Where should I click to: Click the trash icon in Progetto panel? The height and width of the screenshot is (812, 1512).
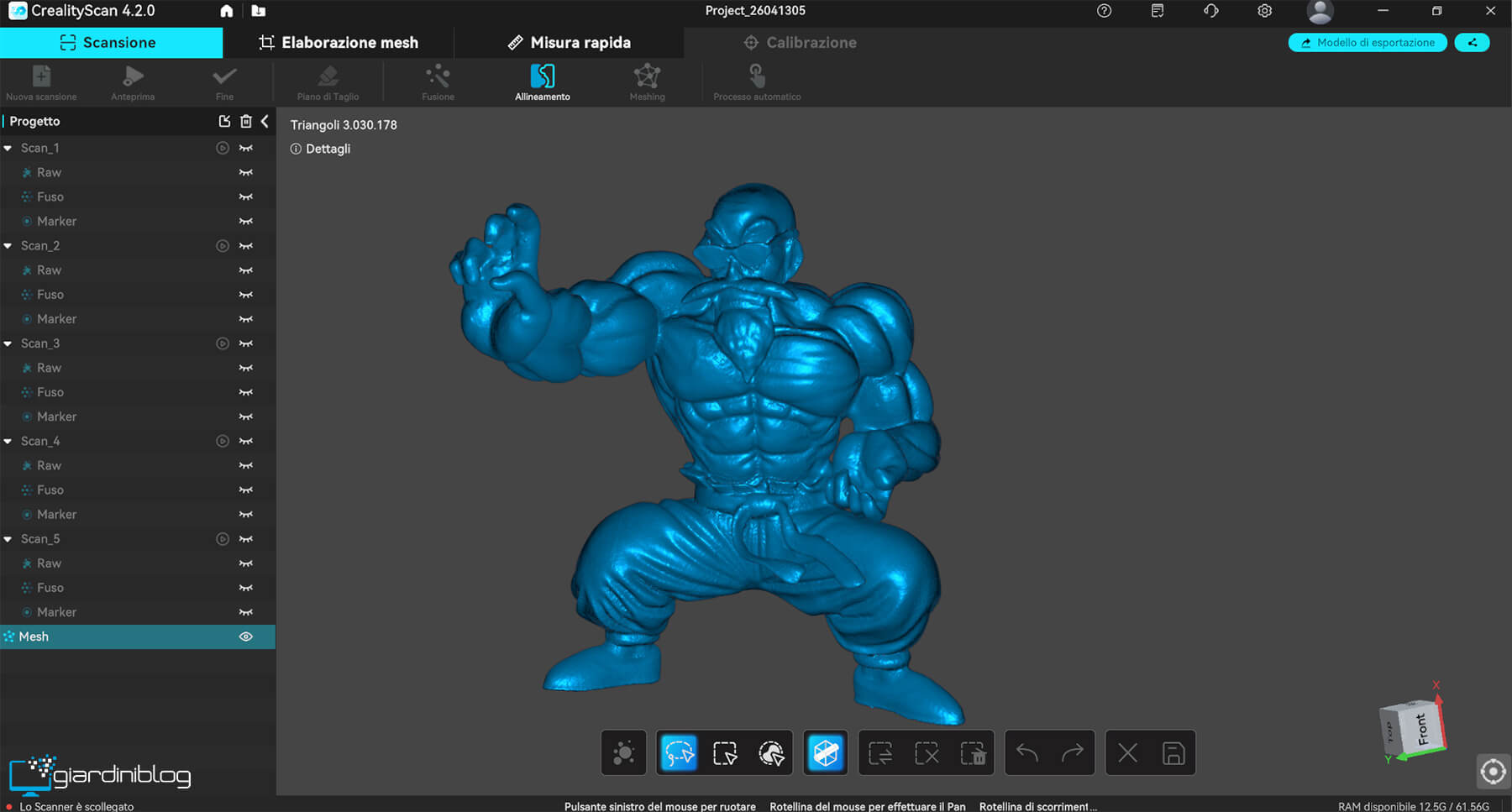[x=246, y=121]
